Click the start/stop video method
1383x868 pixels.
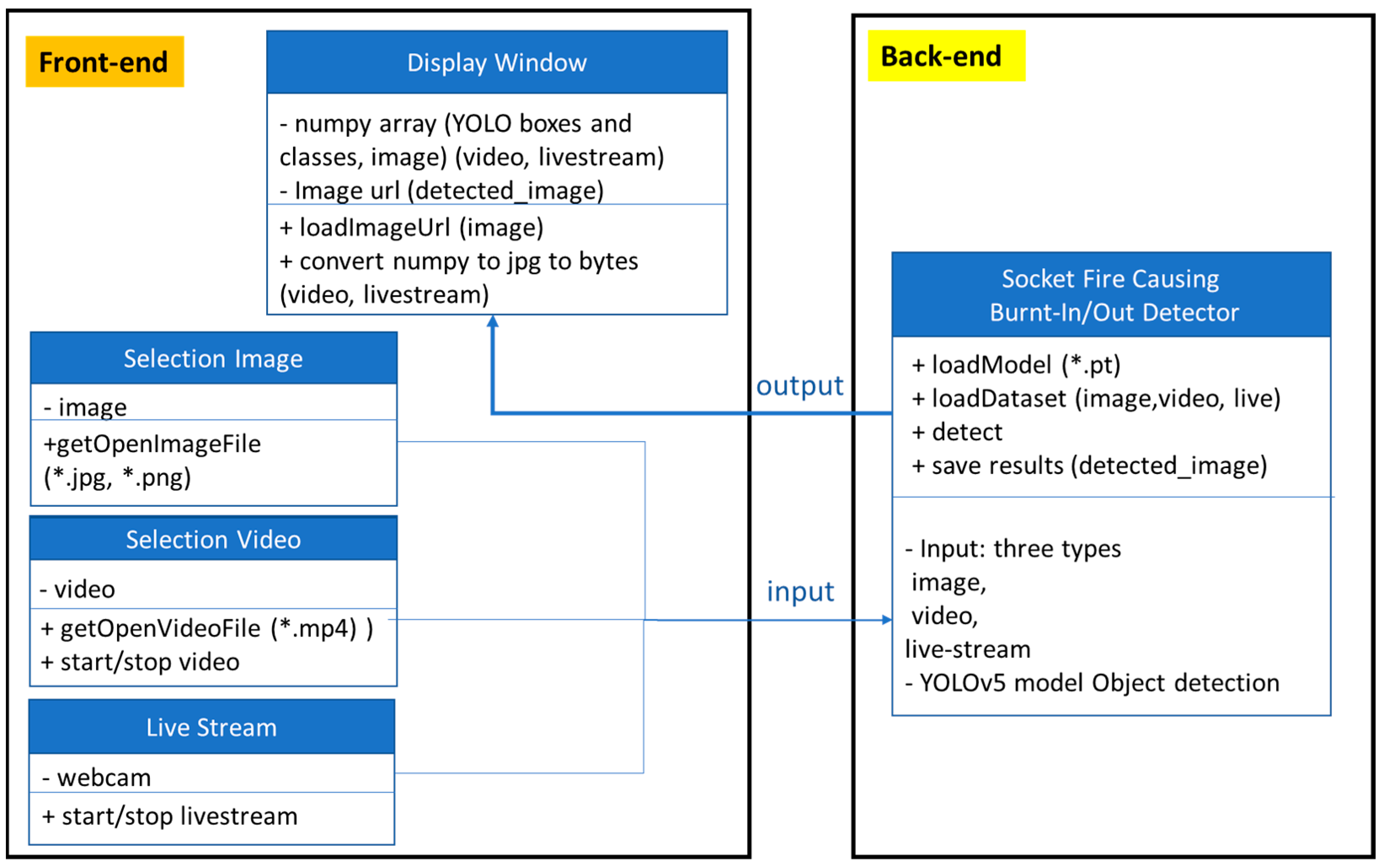(x=140, y=662)
